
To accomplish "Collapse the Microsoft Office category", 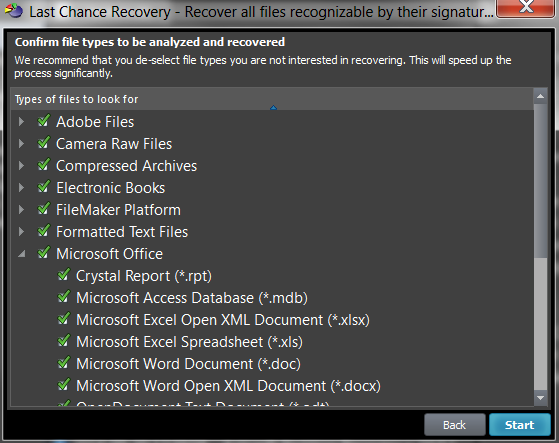I will point(21,254).
